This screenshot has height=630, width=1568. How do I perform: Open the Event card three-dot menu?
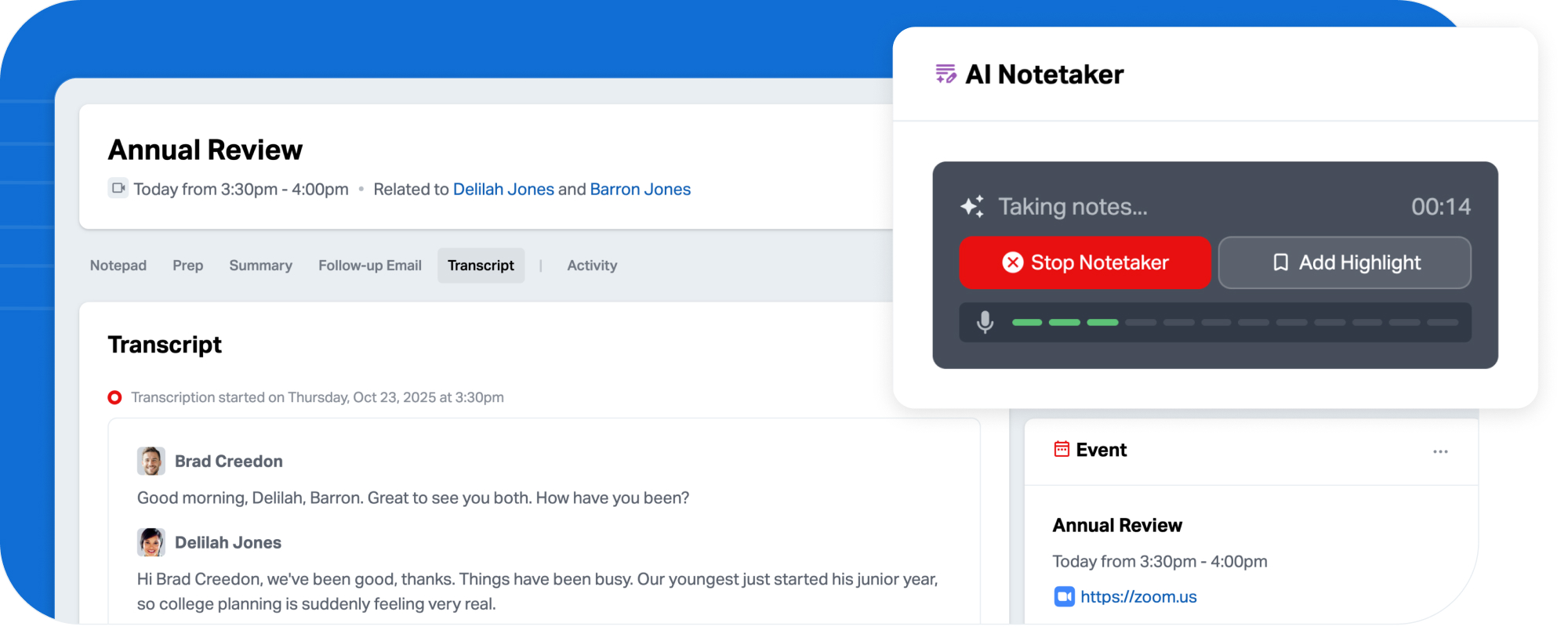pyautogui.click(x=1440, y=451)
